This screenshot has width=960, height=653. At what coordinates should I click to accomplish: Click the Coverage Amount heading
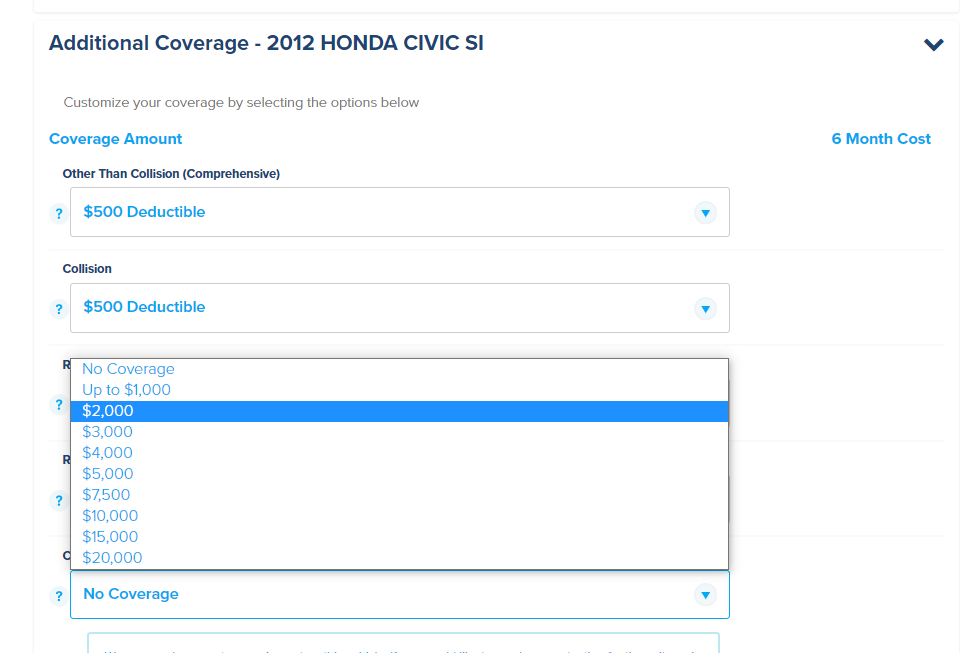coord(116,139)
